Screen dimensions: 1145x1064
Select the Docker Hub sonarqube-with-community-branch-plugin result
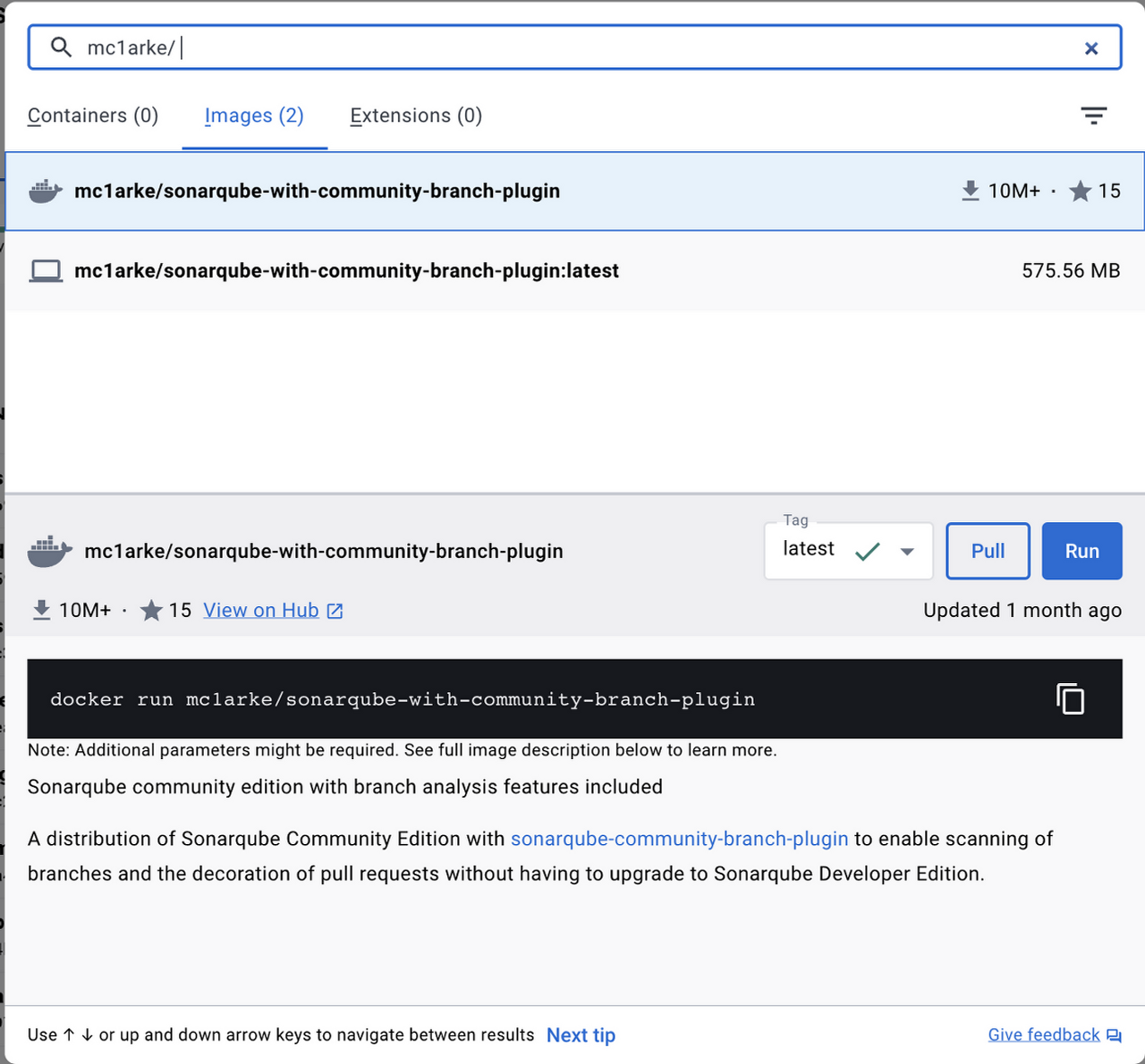pyautogui.click(x=574, y=191)
